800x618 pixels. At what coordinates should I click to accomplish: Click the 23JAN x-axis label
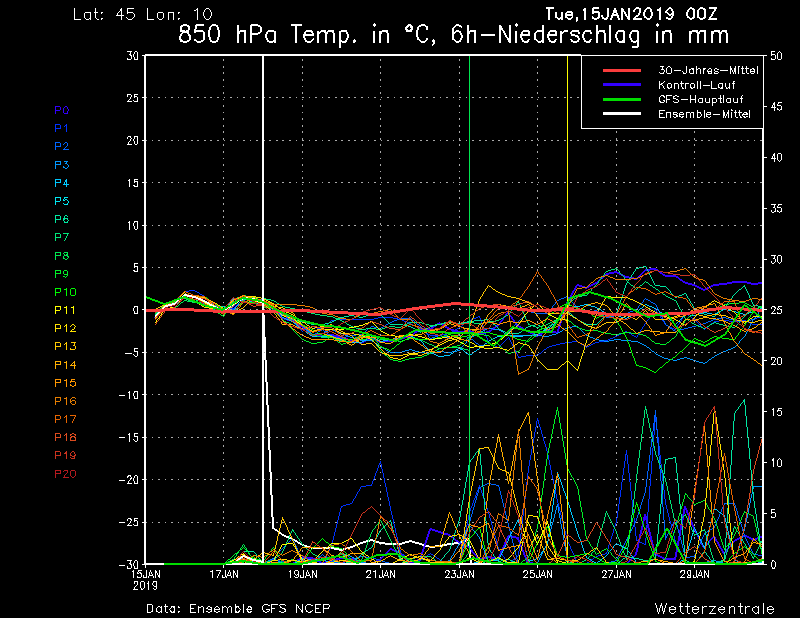pyautogui.click(x=459, y=575)
